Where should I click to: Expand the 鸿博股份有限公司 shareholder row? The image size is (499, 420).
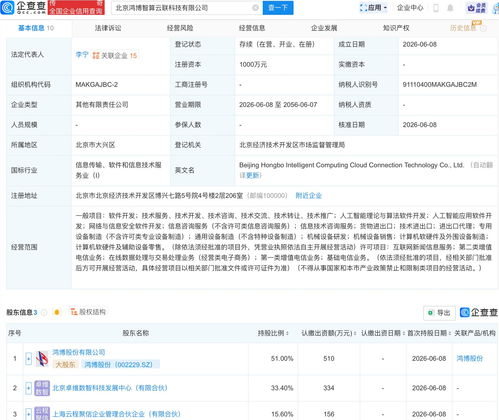pyautogui.click(x=29, y=359)
